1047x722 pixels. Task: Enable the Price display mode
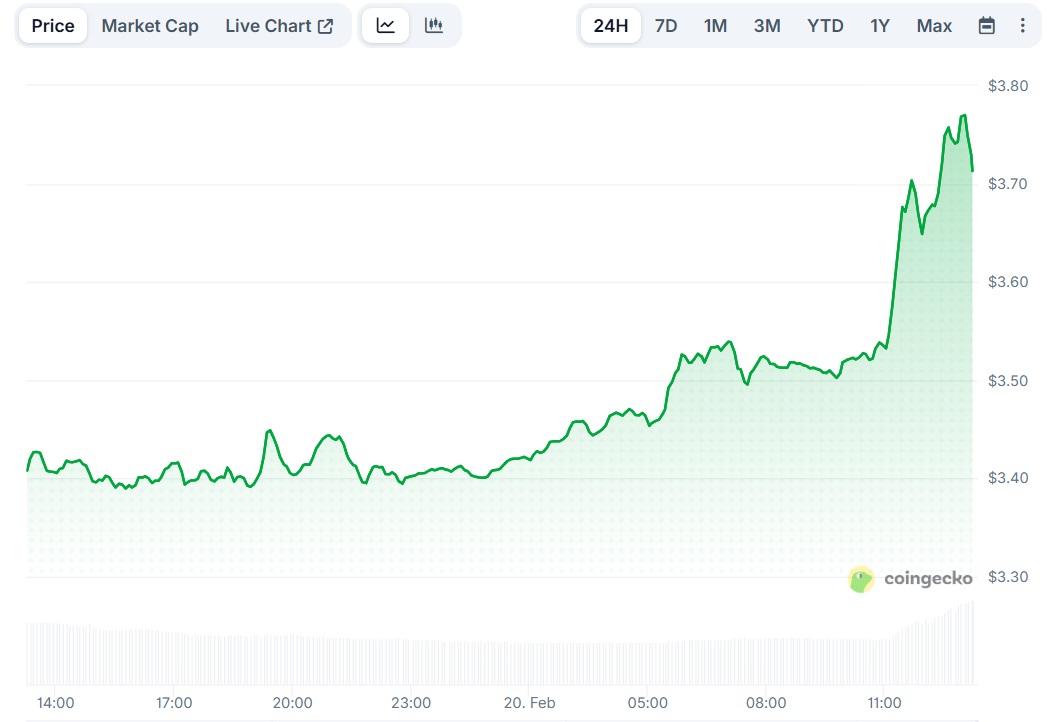point(52,25)
